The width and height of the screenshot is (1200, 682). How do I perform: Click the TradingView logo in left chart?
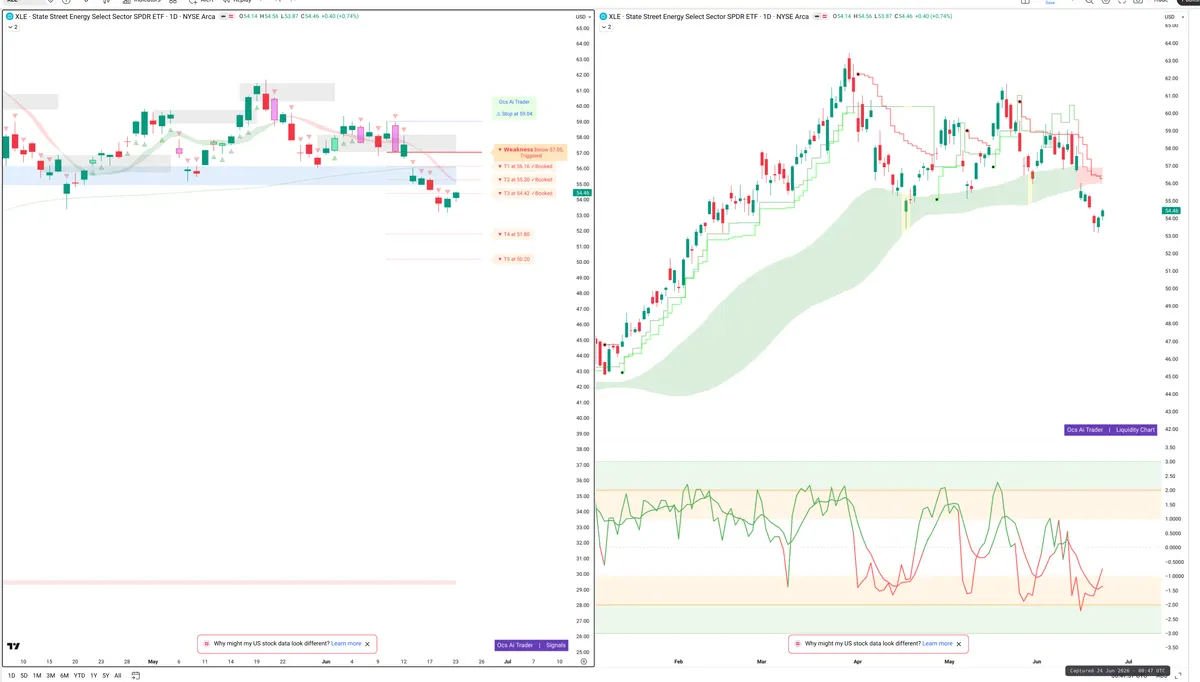pos(14,646)
